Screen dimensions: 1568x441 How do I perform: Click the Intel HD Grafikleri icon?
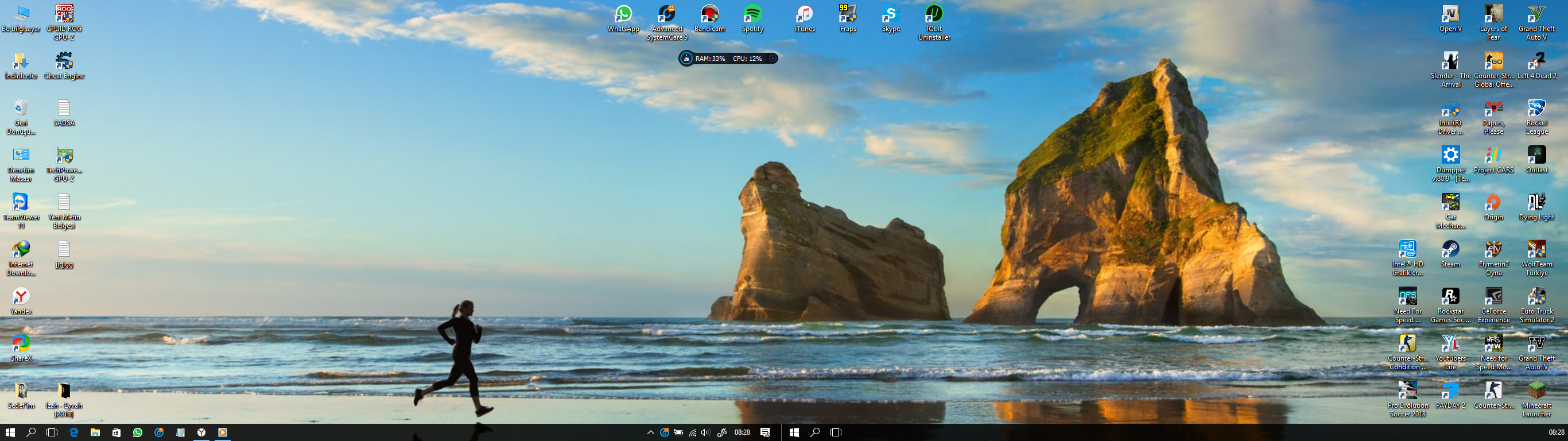(1407, 258)
